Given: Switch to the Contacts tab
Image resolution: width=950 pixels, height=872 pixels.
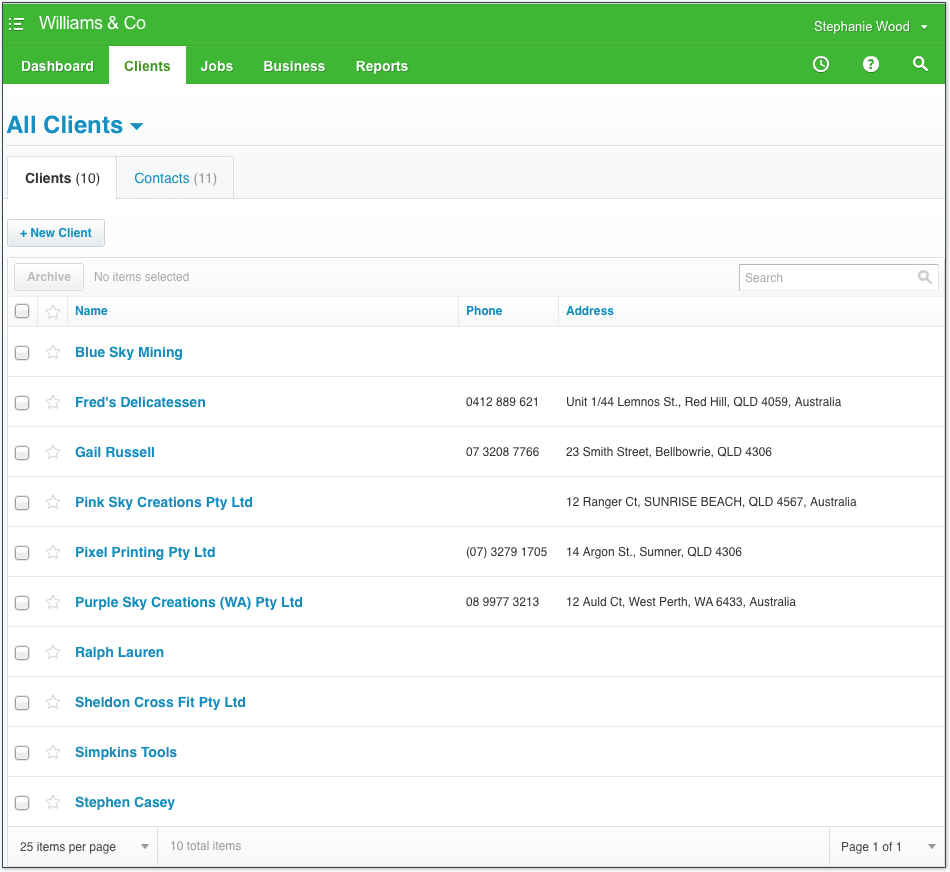Looking at the screenshot, I should pyautogui.click(x=175, y=178).
